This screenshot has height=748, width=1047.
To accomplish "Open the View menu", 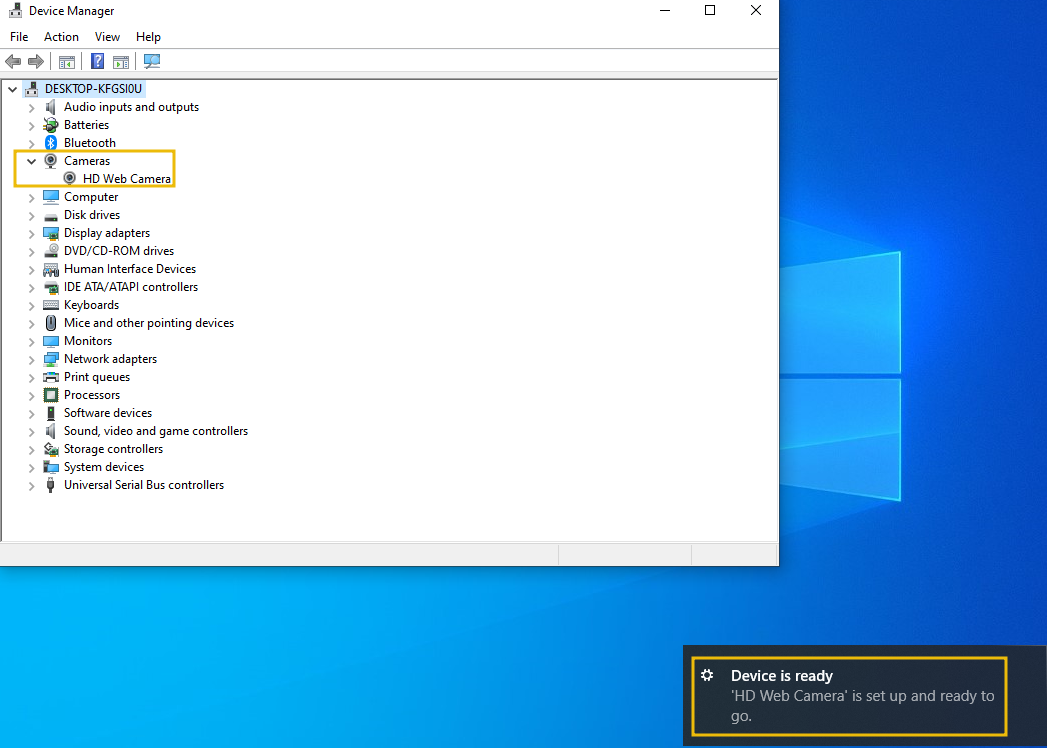I will (107, 37).
